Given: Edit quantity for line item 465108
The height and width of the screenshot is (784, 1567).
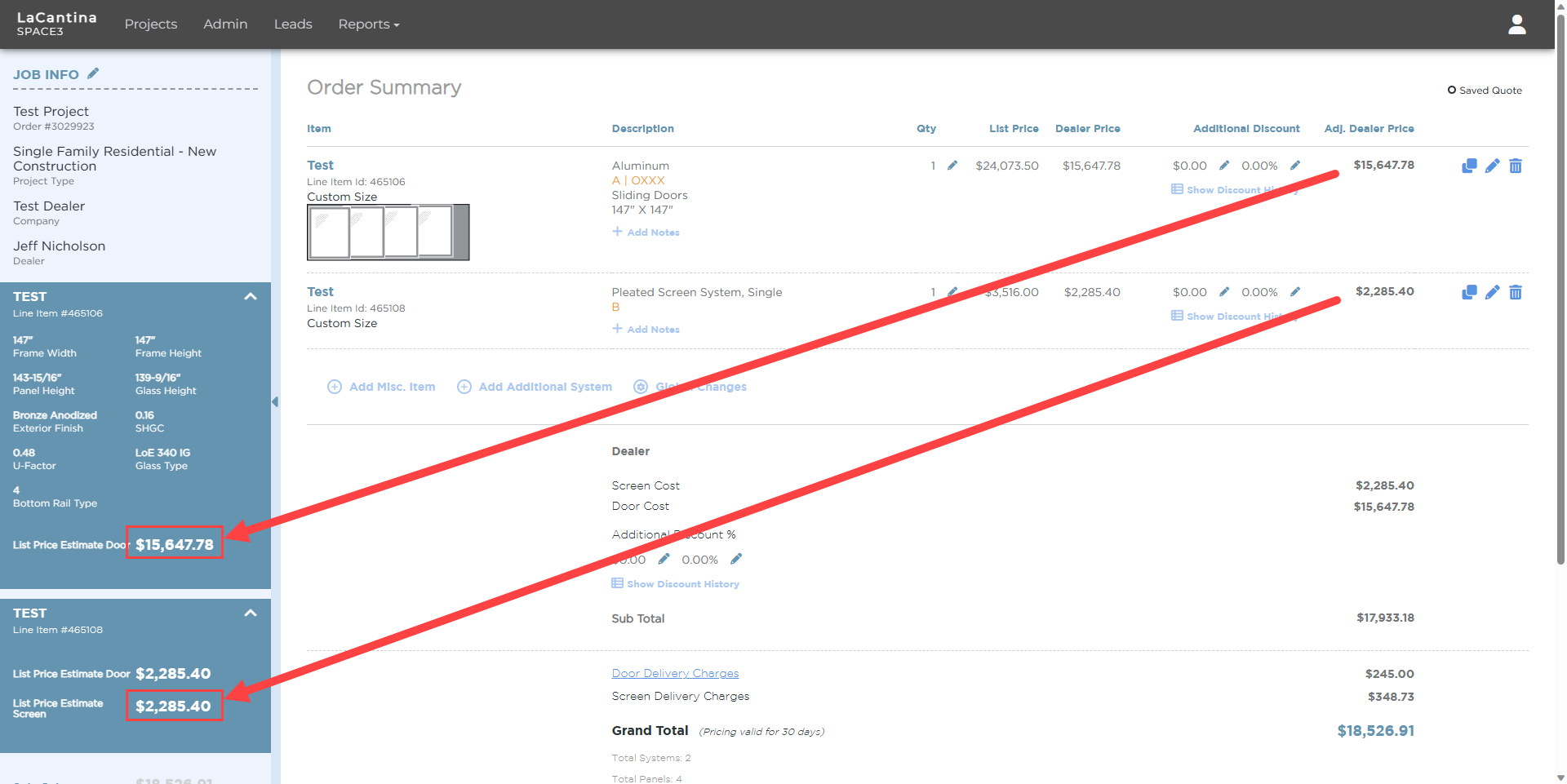Looking at the screenshot, I should click(x=952, y=292).
